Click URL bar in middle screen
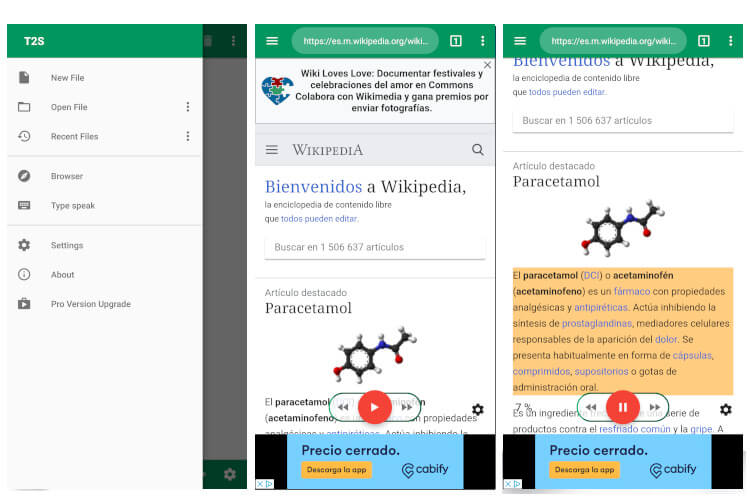 [365, 41]
